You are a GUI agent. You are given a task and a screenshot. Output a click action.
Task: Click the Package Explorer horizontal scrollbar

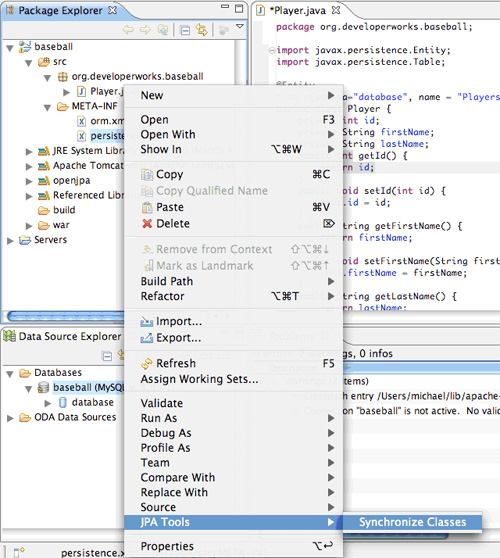[66, 316]
